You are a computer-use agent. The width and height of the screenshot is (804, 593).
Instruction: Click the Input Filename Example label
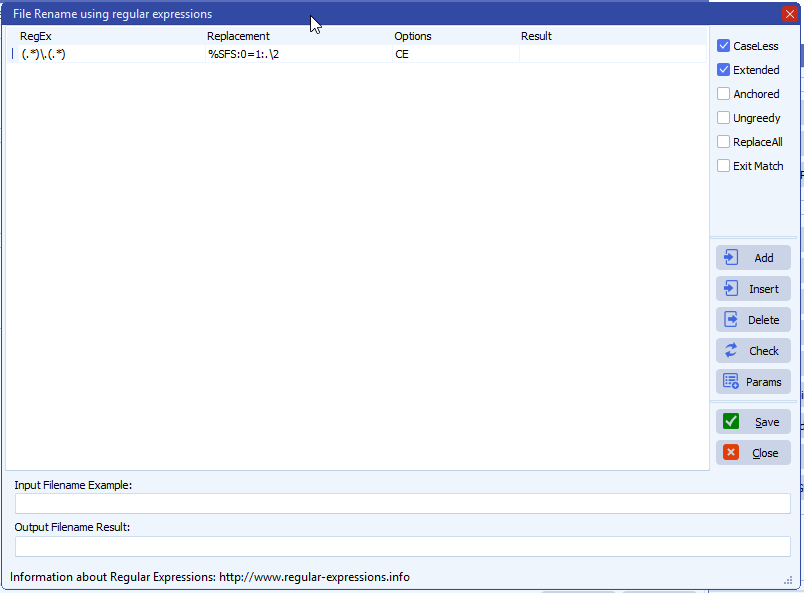tap(73, 485)
